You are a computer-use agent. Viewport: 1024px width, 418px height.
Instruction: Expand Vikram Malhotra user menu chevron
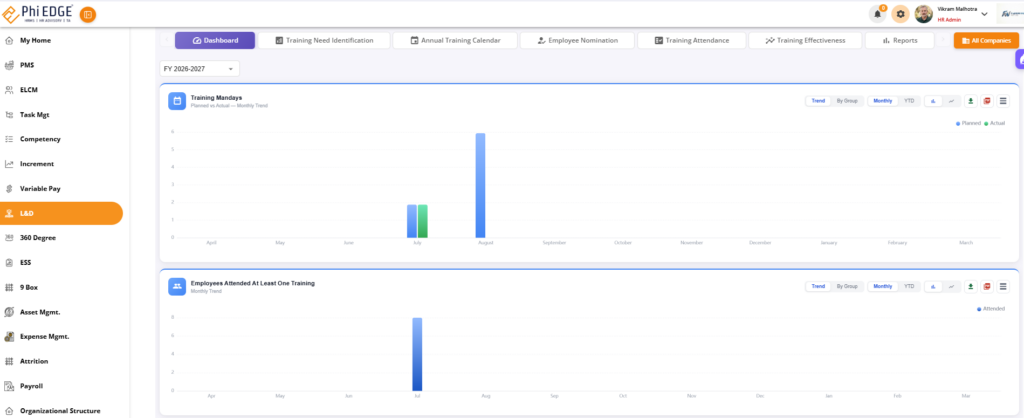984,14
